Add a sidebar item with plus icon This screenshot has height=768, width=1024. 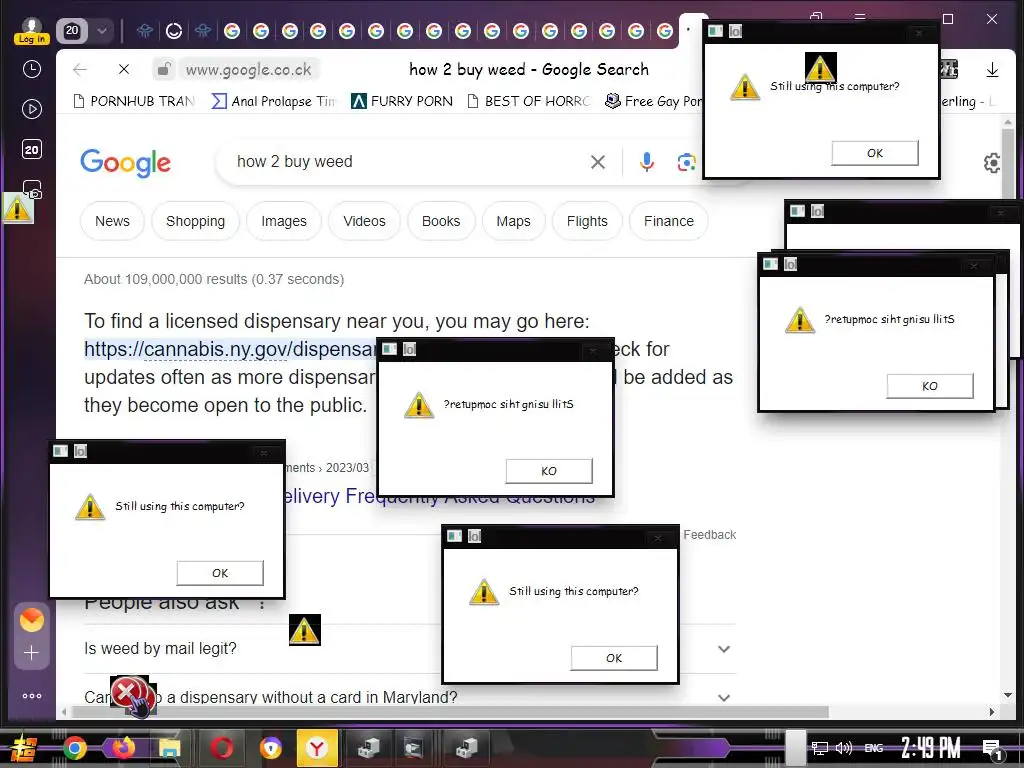click(31, 652)
